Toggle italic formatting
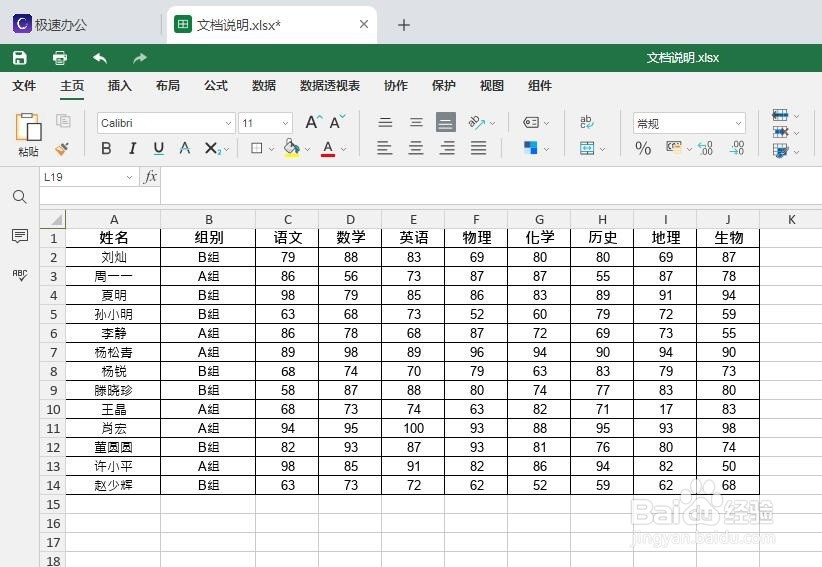The width and height of the screenshot is (822, 567). pyautogui.click(x=133, y=148)
